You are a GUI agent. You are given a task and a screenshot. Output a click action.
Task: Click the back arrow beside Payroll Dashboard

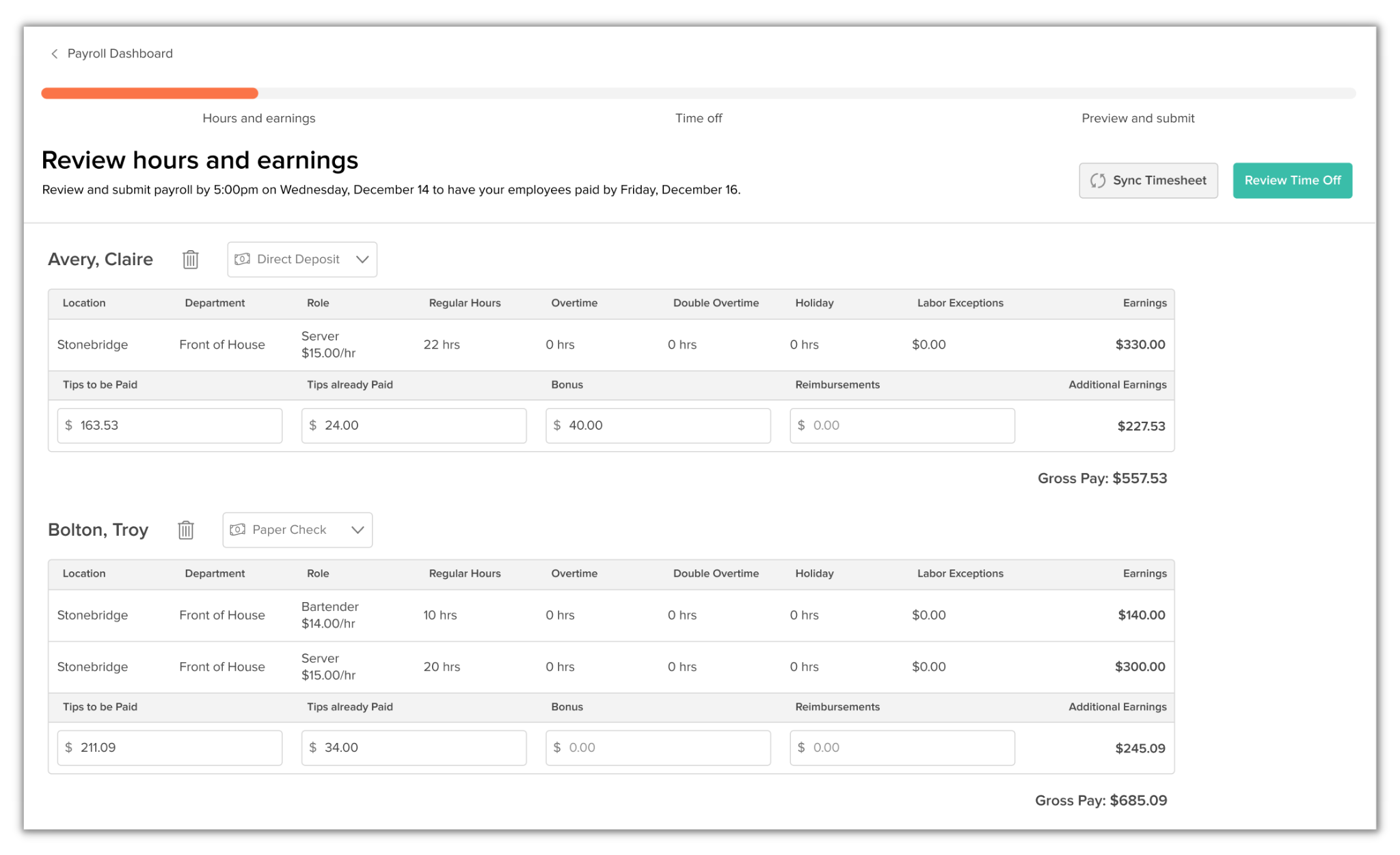click(55, 54)
